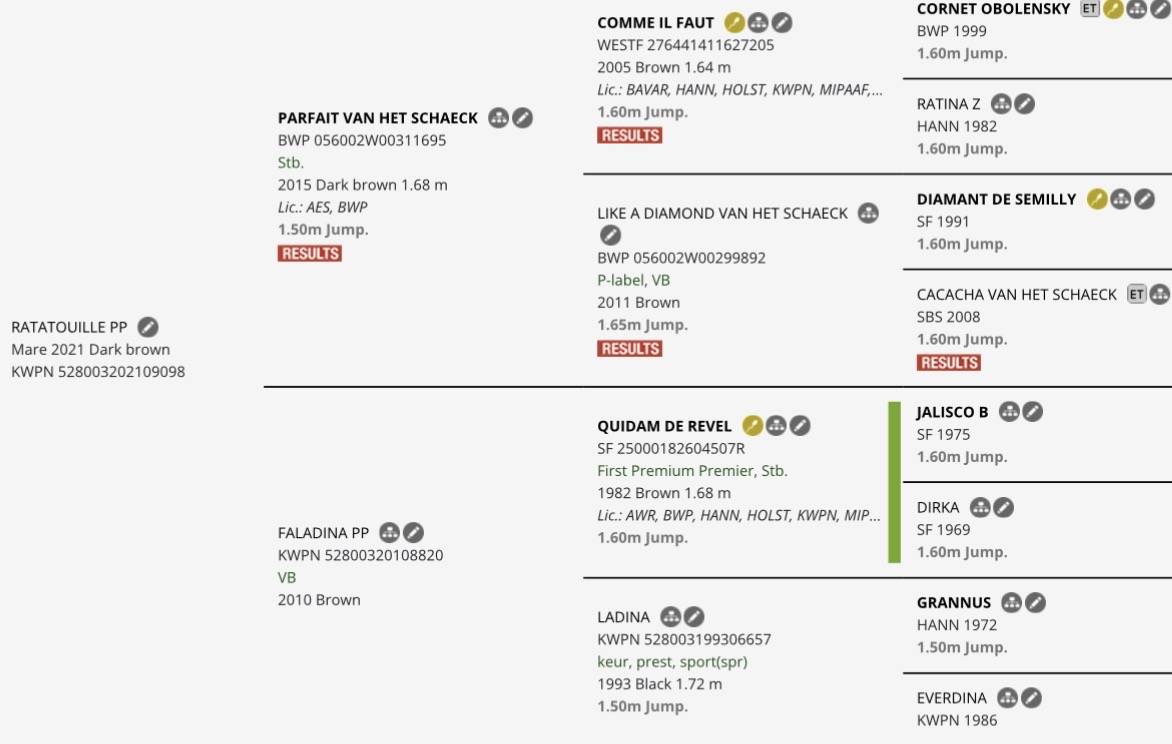Open pedigree tree icon for FALADINA PP
This screenshot has width=1172, height=744.
click(x=390, y=532)
